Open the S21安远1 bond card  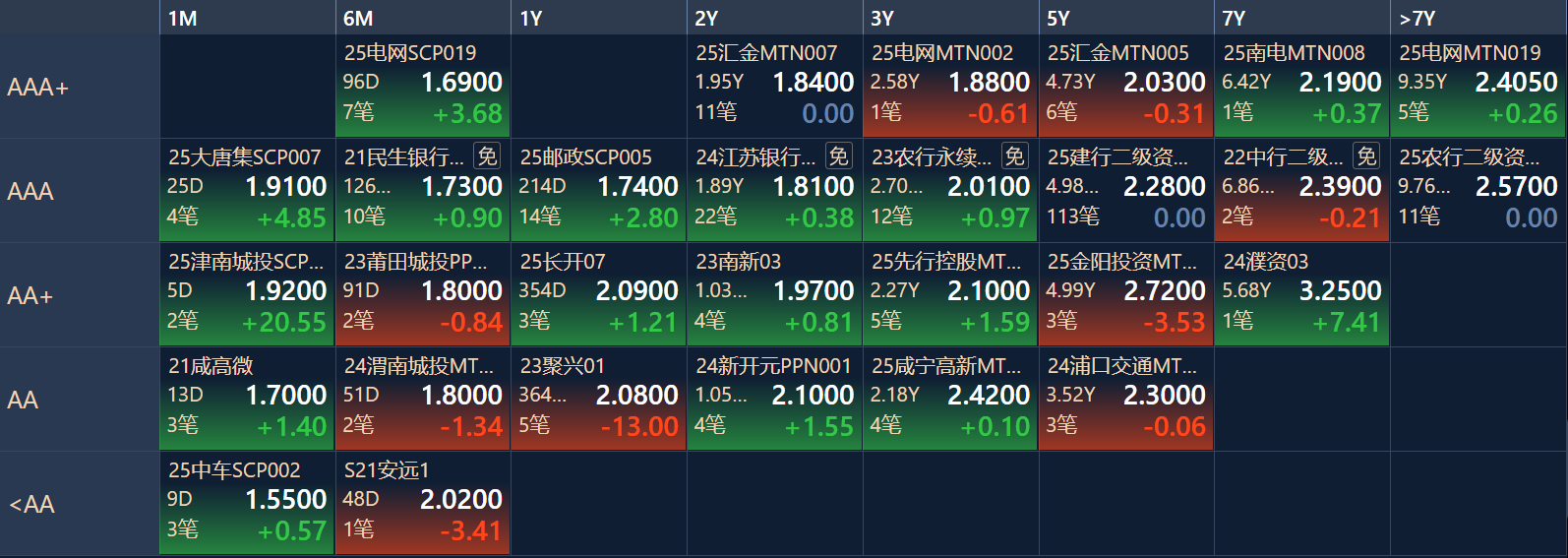(x=423, y=503)
